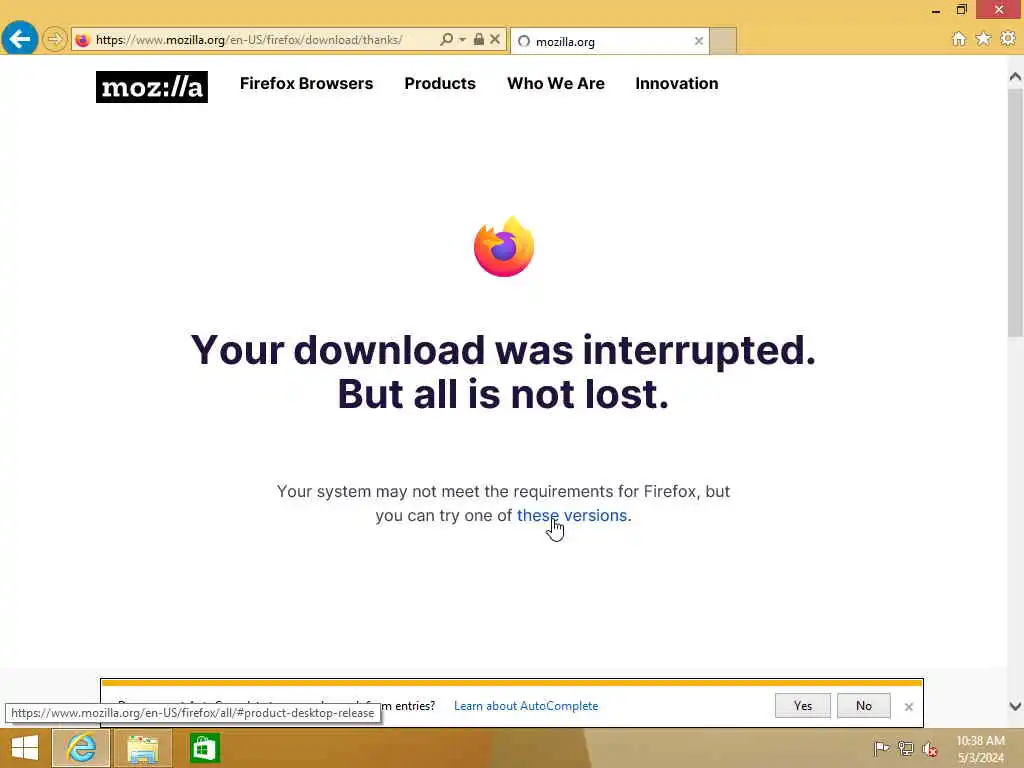The height and width of the screenshot is (768, 1024).
Task: View the security lock icon report
Action: pos(479,39)
